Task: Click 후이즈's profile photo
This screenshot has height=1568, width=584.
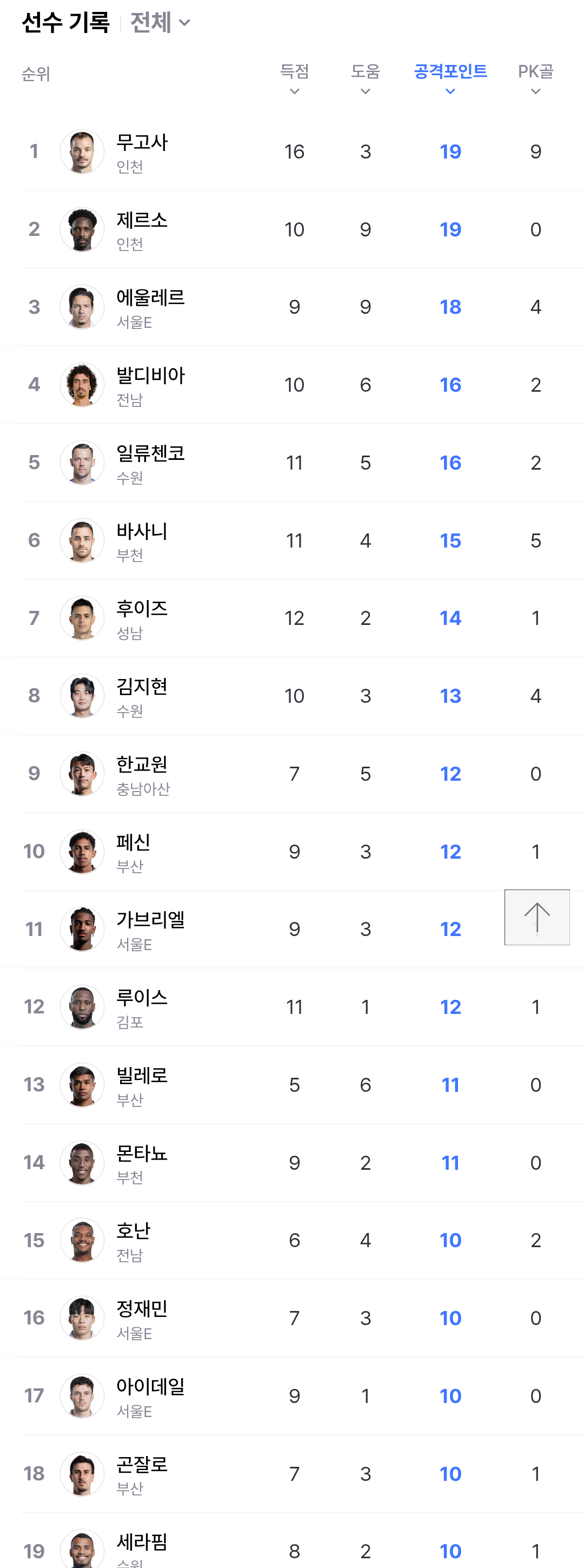Action: (82, 618)
